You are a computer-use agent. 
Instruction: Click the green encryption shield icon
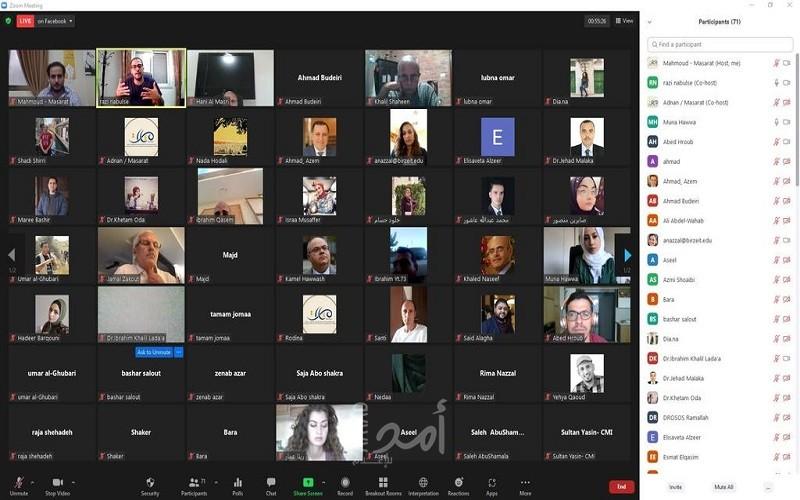coord(8,21)
